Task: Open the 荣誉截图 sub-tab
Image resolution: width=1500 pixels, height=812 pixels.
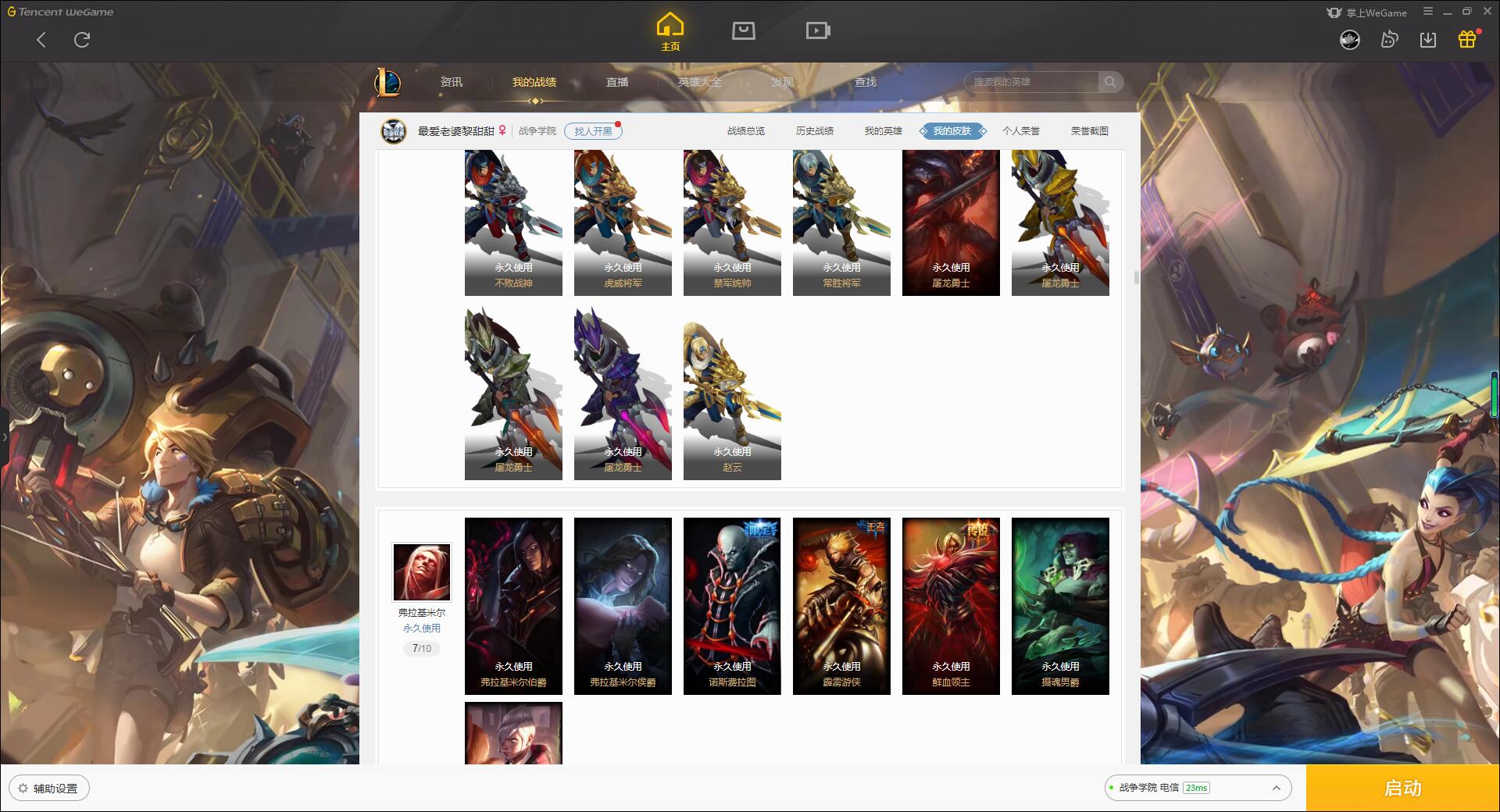Action: [x=1090, y=131]
